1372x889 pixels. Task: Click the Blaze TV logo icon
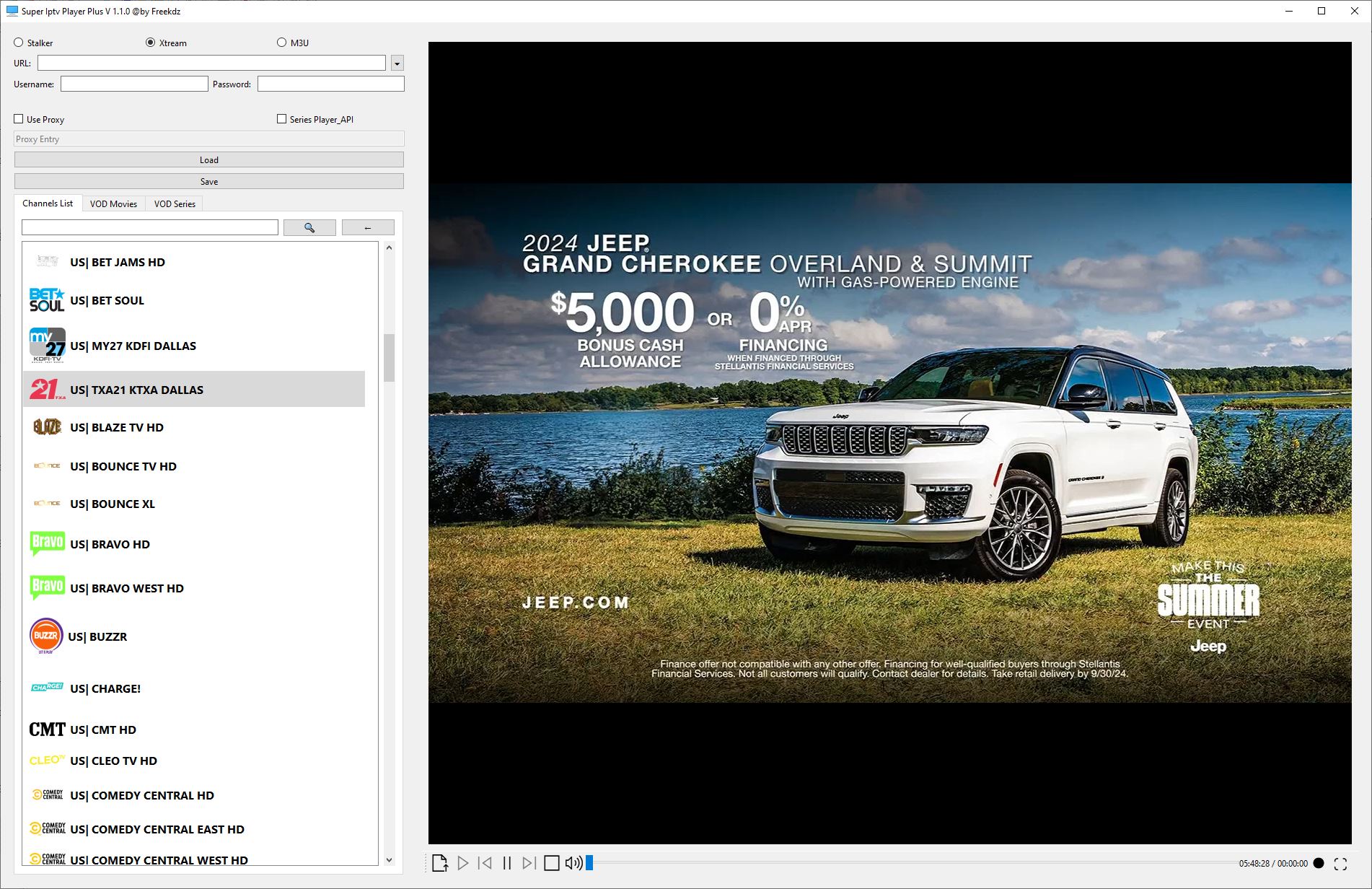point(47,427)
